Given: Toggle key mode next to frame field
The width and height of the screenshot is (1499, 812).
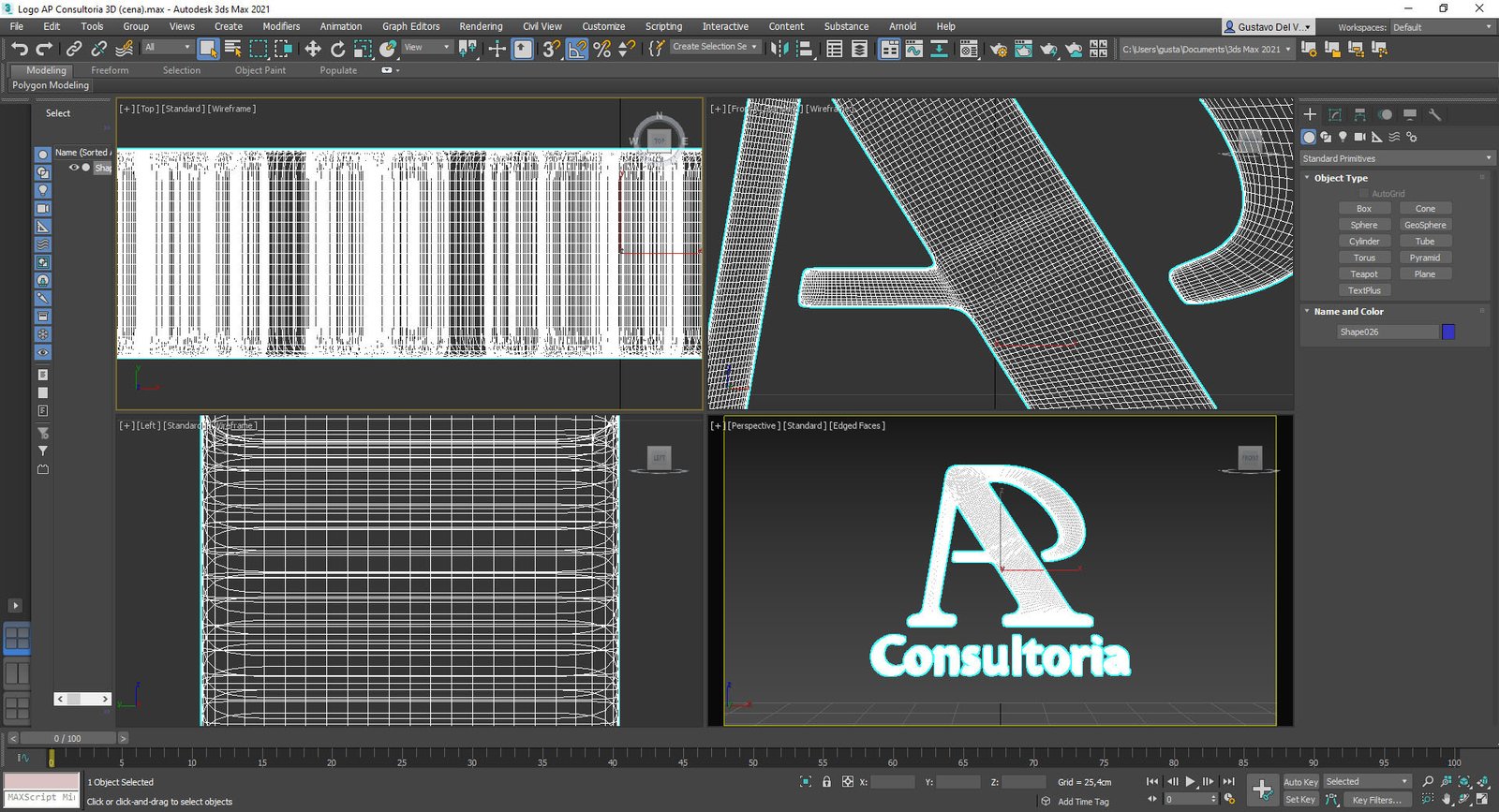Looking at the screenshot, I should tap(1152, 799).
